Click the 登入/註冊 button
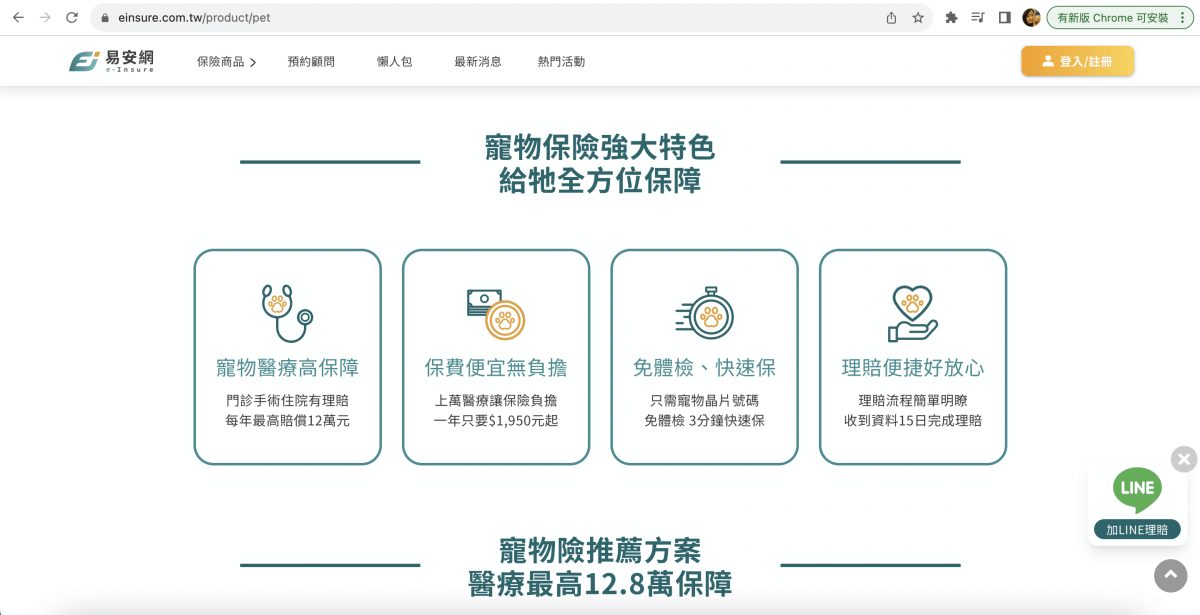The height and width of the screenshot is (615, 1200). [1077, 61]
